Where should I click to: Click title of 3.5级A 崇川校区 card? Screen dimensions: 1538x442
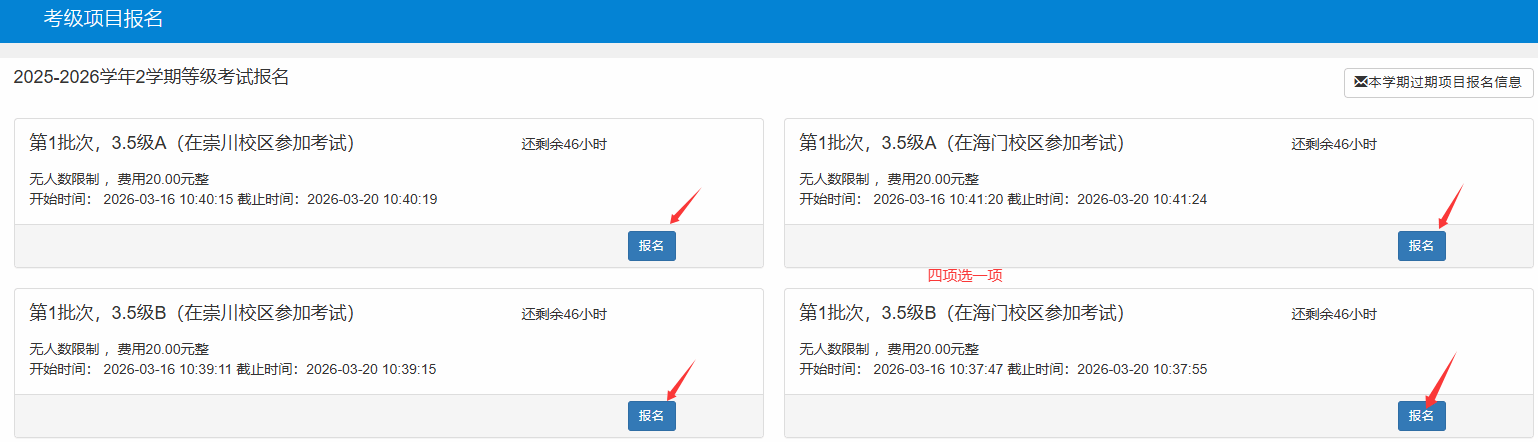click(x=191, y=143)
